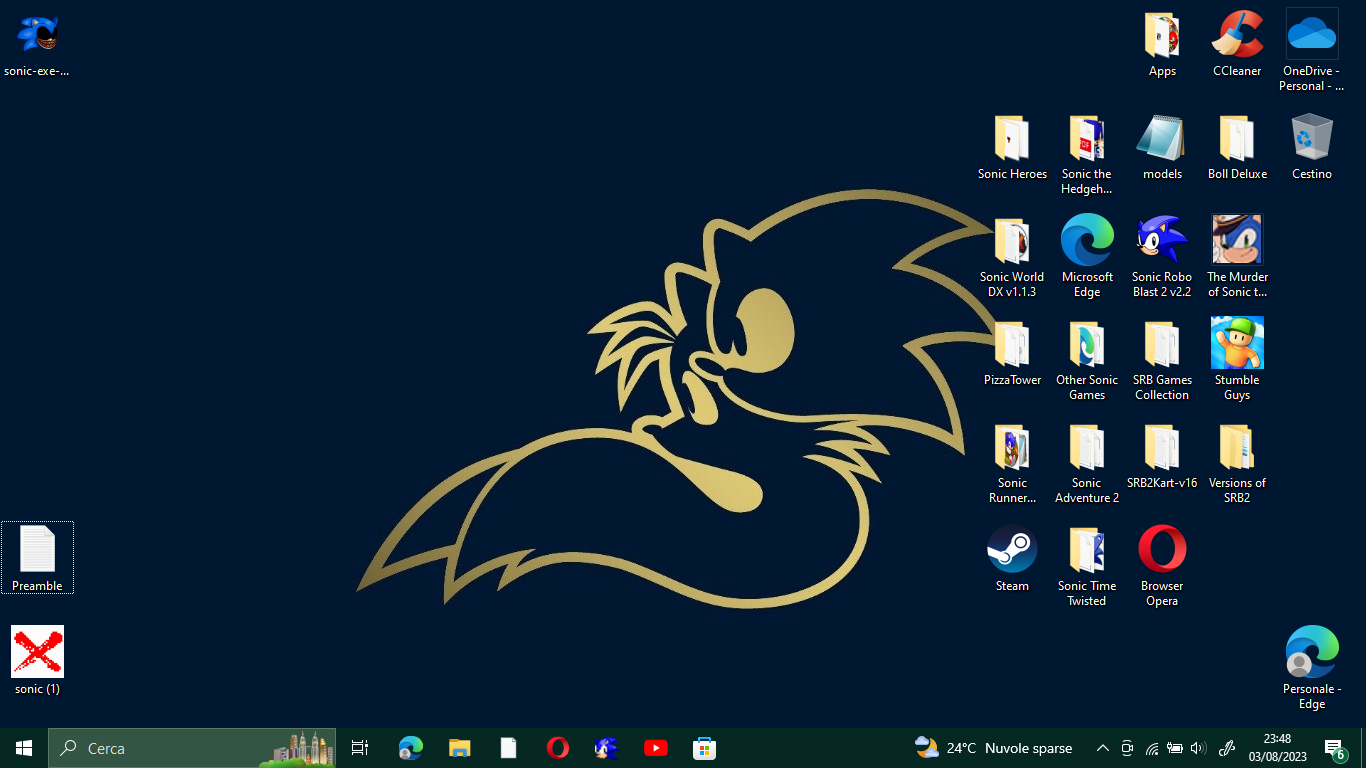Viewport: 1366px width, 768px height.
Task: Open the 24°C Nuvole sparse weather widget
Action: [993, 748]
